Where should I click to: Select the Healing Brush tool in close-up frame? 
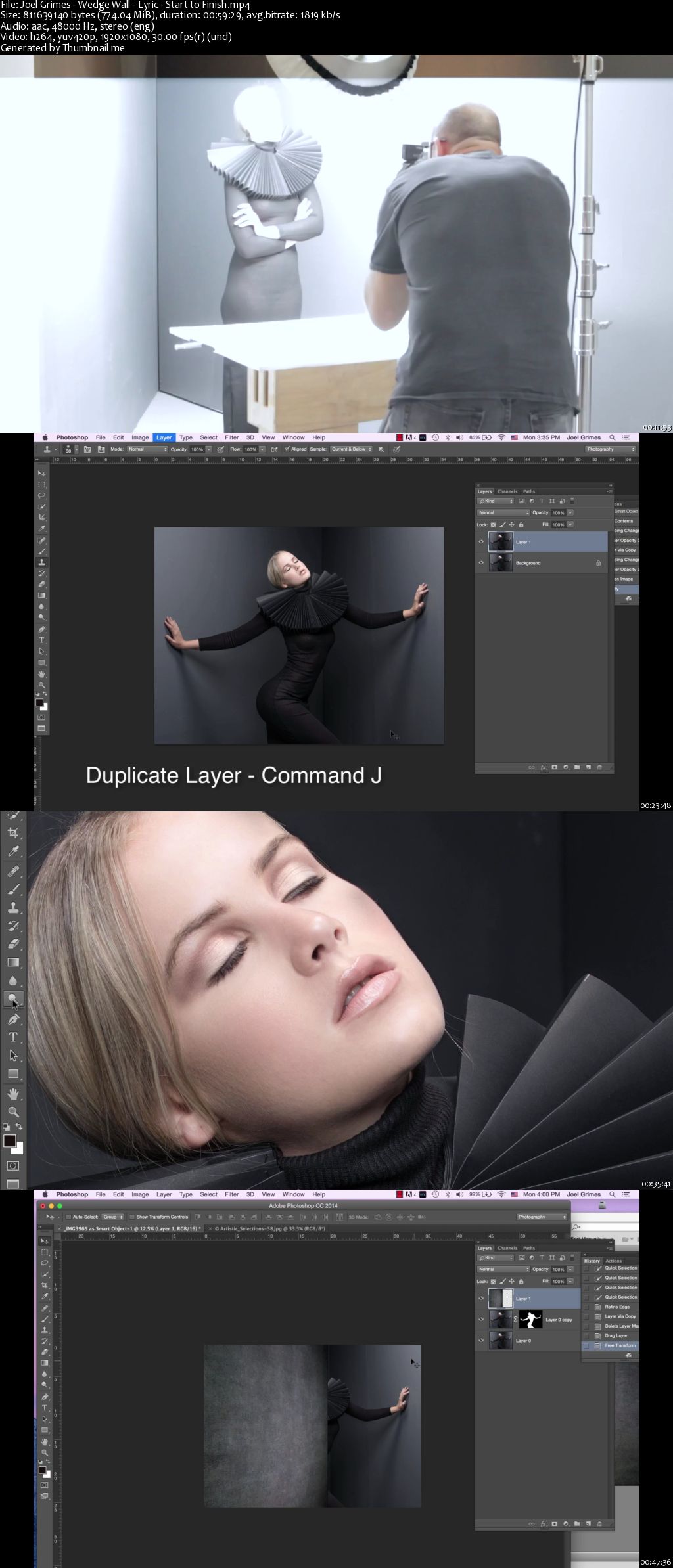click(x=13, y=871)
